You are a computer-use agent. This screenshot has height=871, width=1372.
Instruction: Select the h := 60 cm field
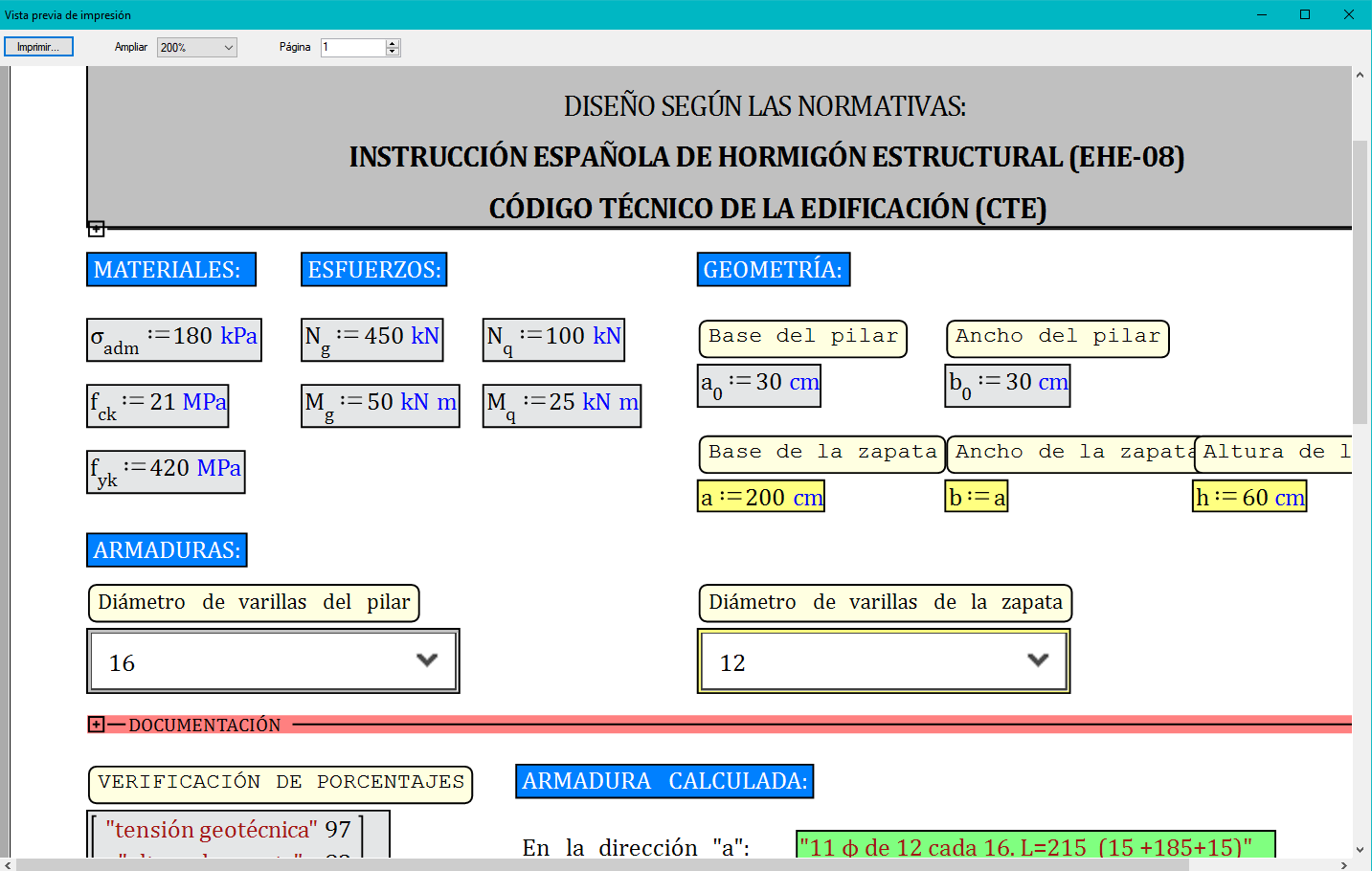[x=1249, y=497]
